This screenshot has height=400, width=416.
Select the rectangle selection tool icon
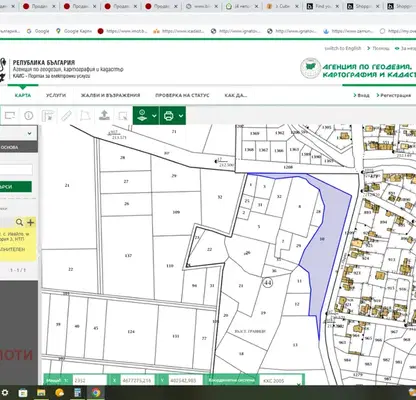point(10,116)
